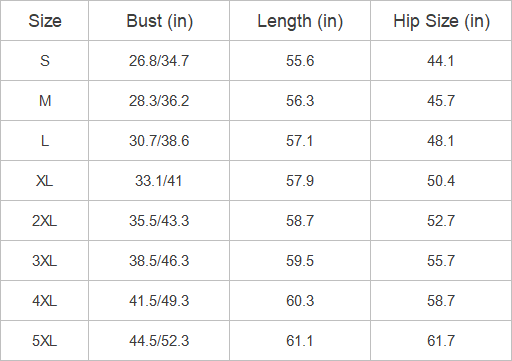
Task: Click length value 56.3
Action: tap(300, 101)
